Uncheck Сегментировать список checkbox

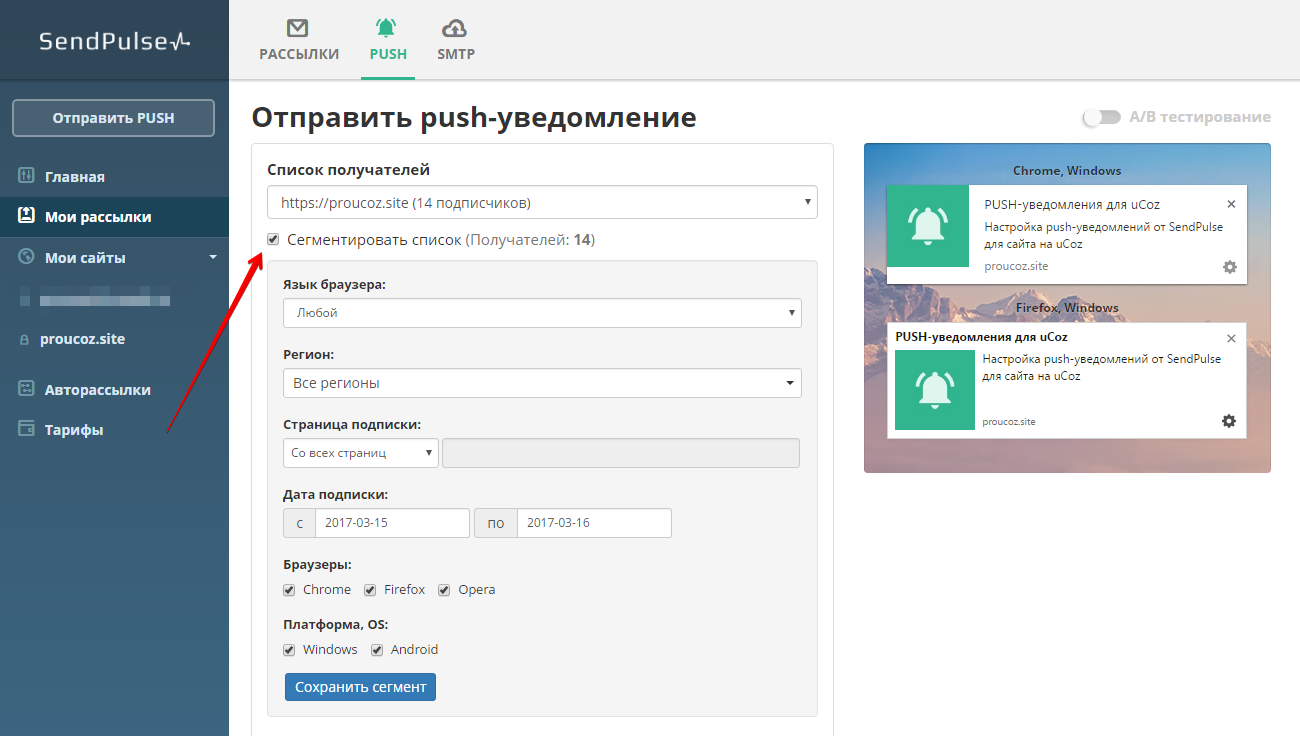pyautogui.click(x=273, y=239)
